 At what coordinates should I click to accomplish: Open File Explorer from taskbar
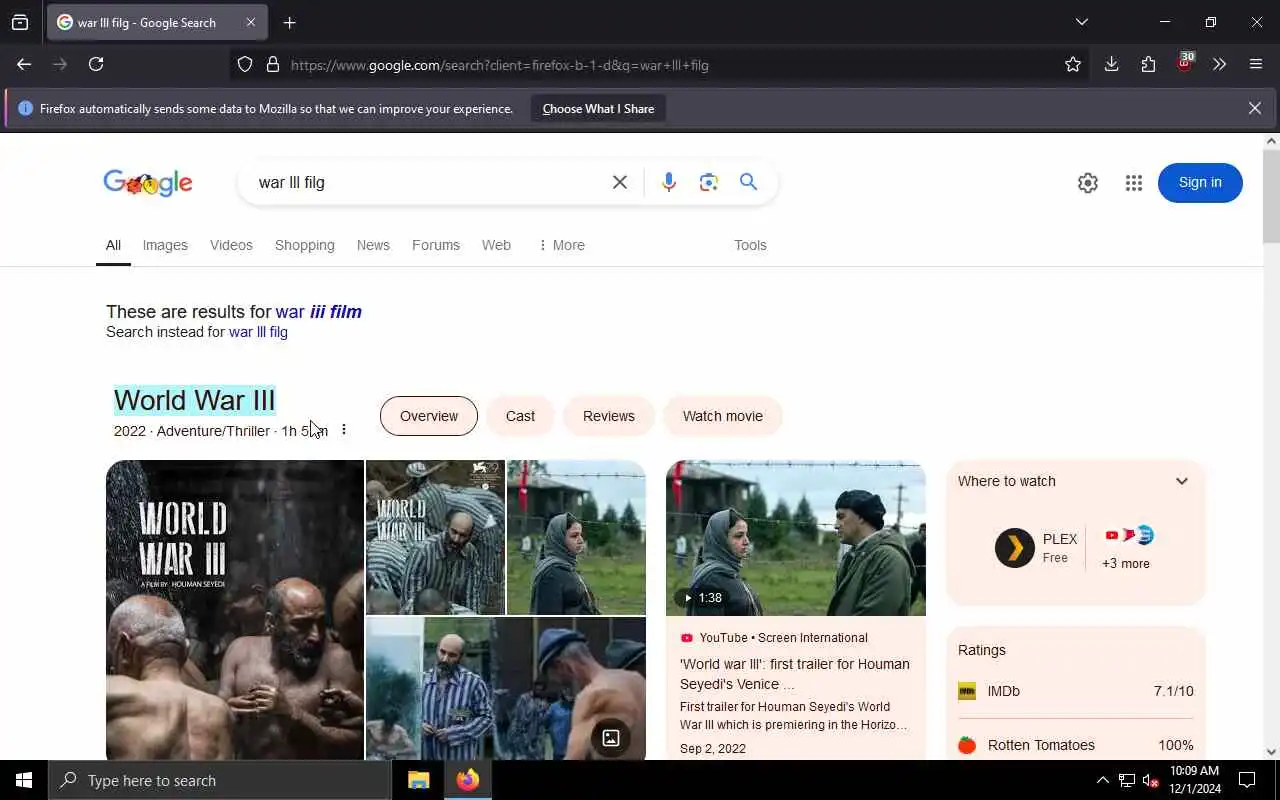pyautogui.click(x=419, y=780)
